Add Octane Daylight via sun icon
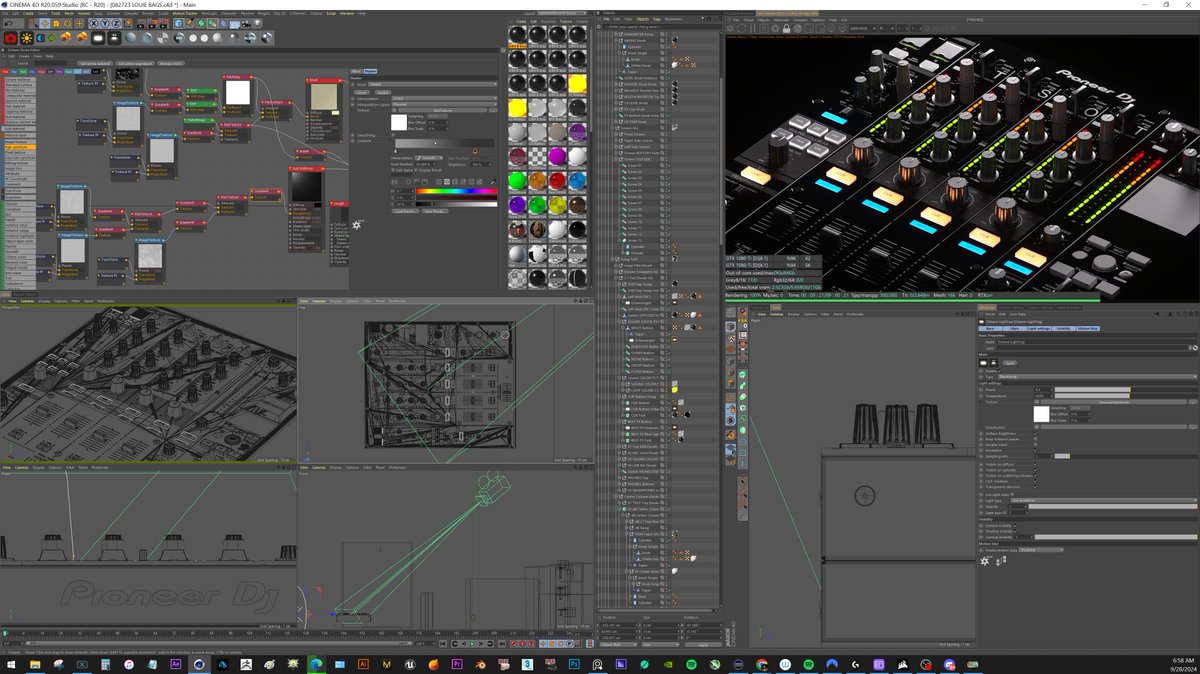Viewport: 1200px width, 674px height. pyautogui.click(x=27, y=38)
